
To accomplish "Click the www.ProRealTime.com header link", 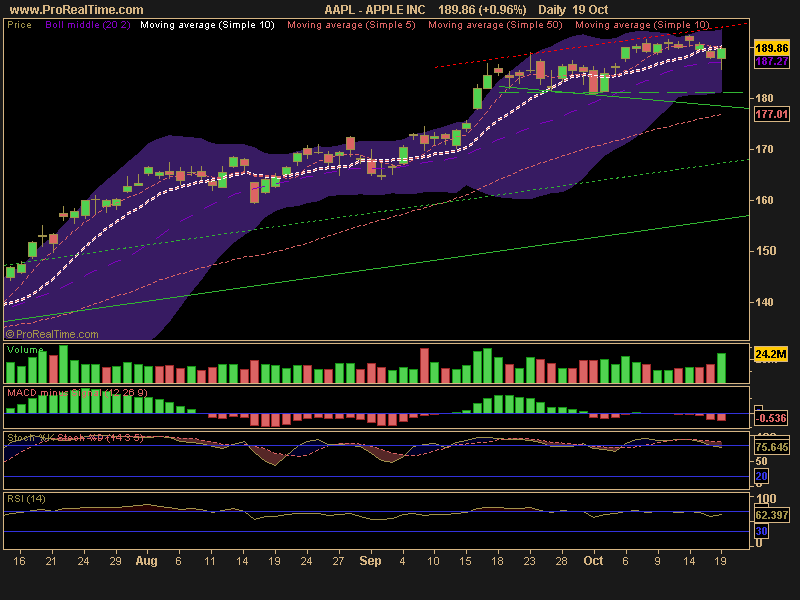I will pos(77,10).
